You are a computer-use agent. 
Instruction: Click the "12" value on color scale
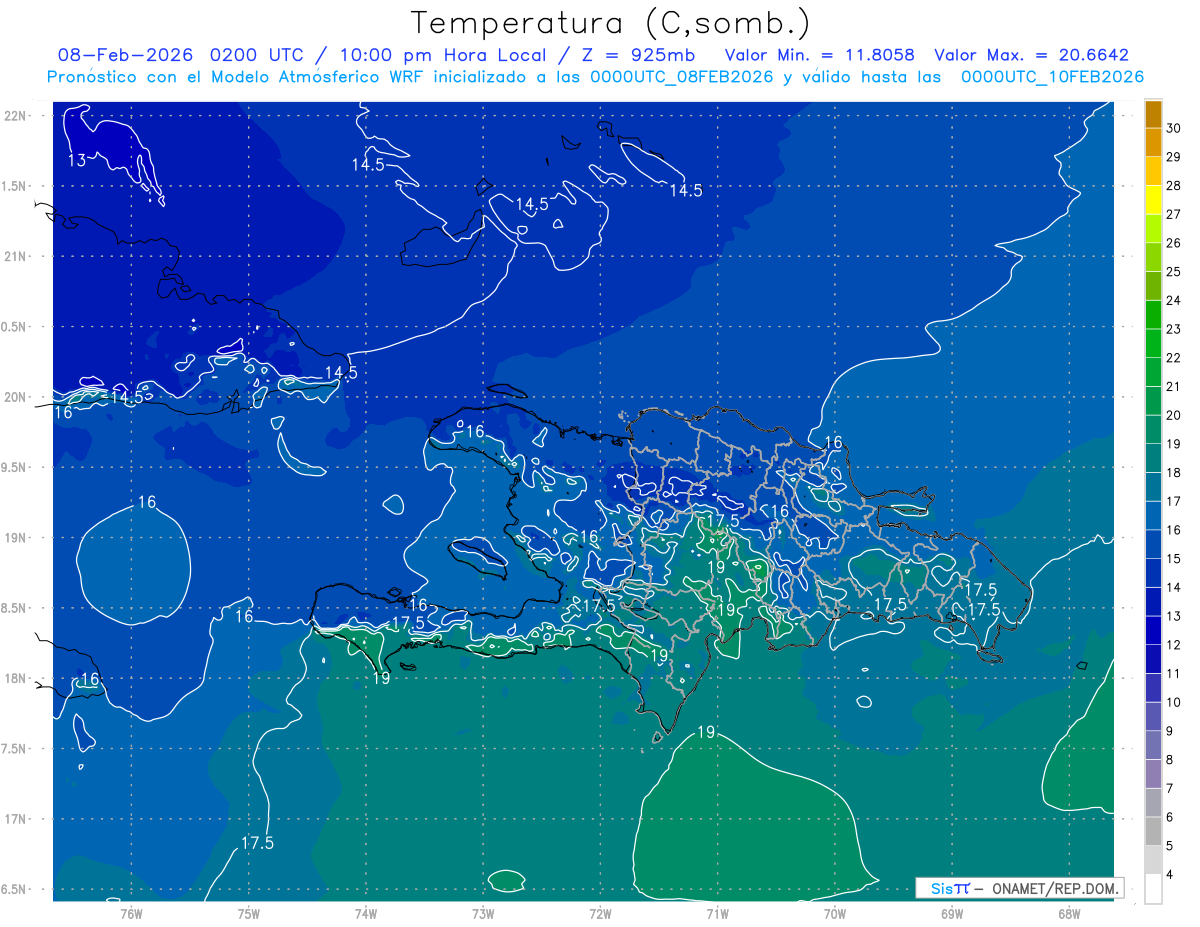(1175, 645)
